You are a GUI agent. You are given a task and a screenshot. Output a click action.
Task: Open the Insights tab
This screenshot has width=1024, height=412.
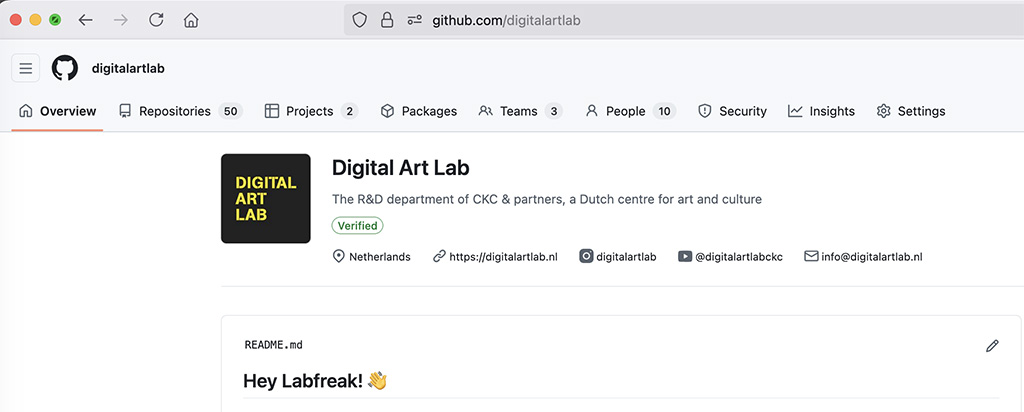coord(821,111)
